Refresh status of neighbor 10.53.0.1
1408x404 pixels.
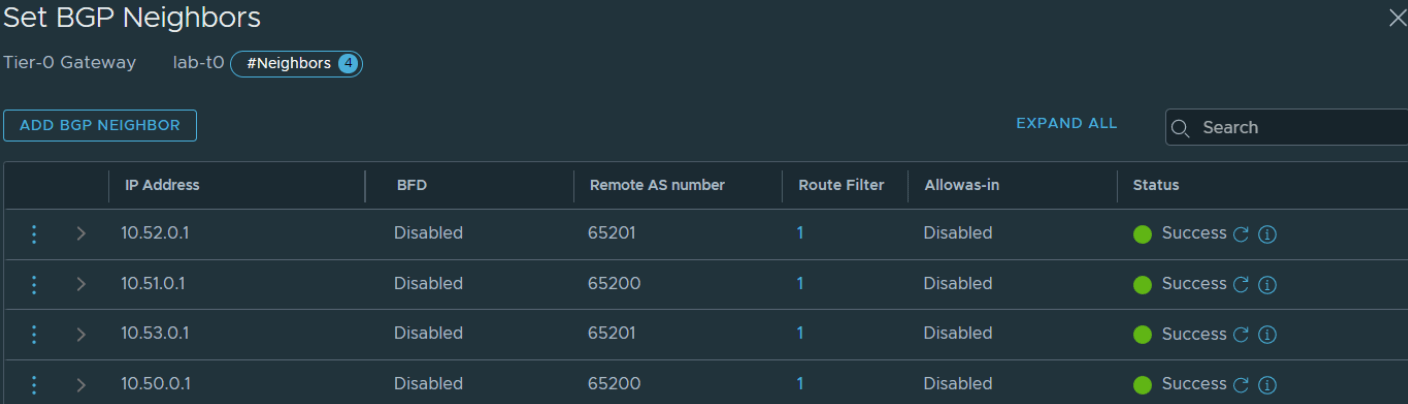[1241, 334]
